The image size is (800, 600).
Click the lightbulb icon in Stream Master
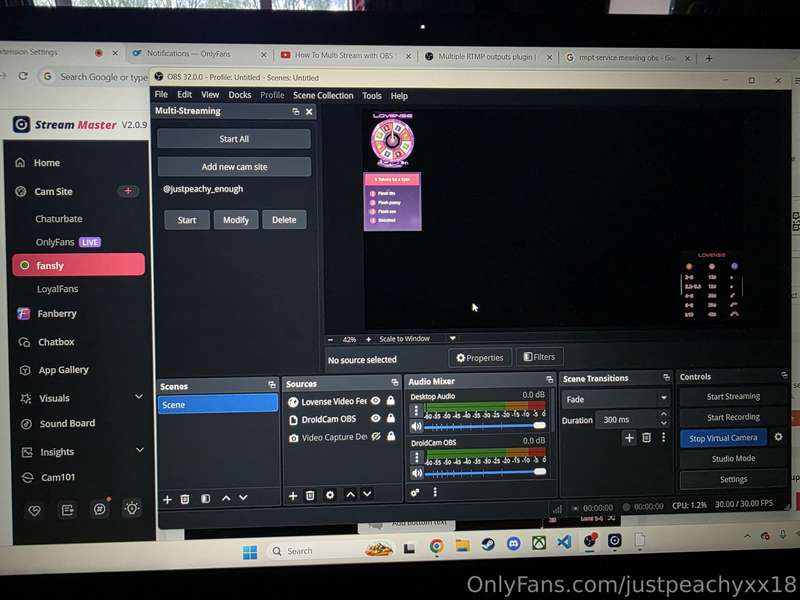coord(131,508)
